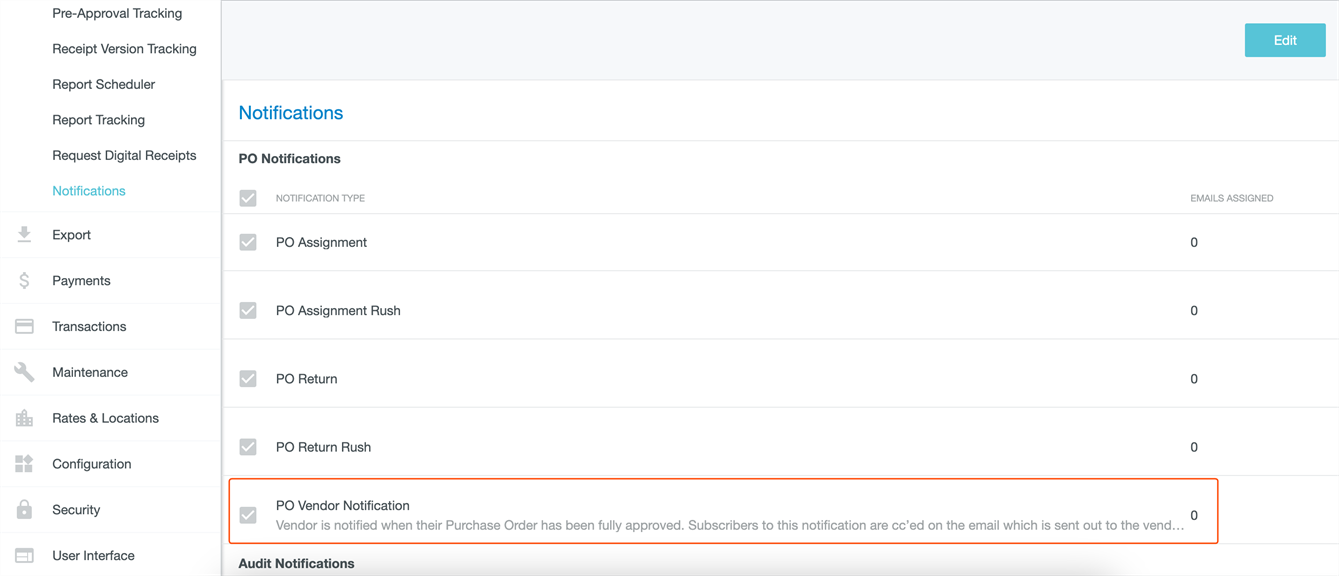Image resolution: width=1339 pixels, height=576 pixels.
Task: Click the Transactions credit card icon
Action: 24,326
